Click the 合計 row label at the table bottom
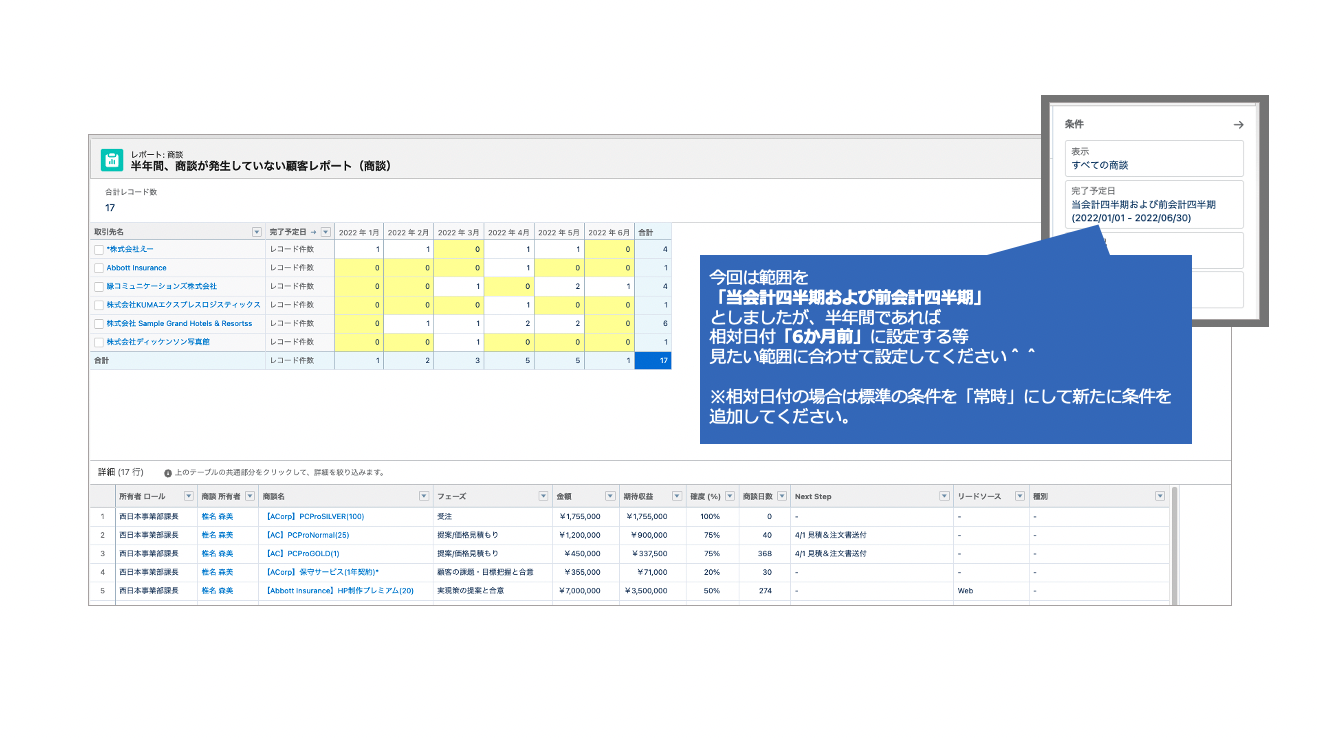The image size is (1317, 738). 101,360
